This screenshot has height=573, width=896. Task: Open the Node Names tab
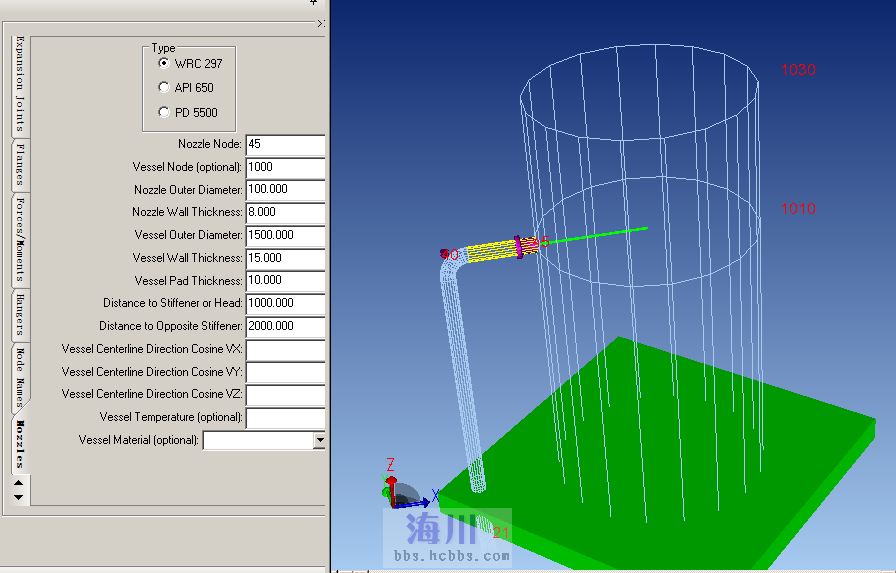pos(20,378)
